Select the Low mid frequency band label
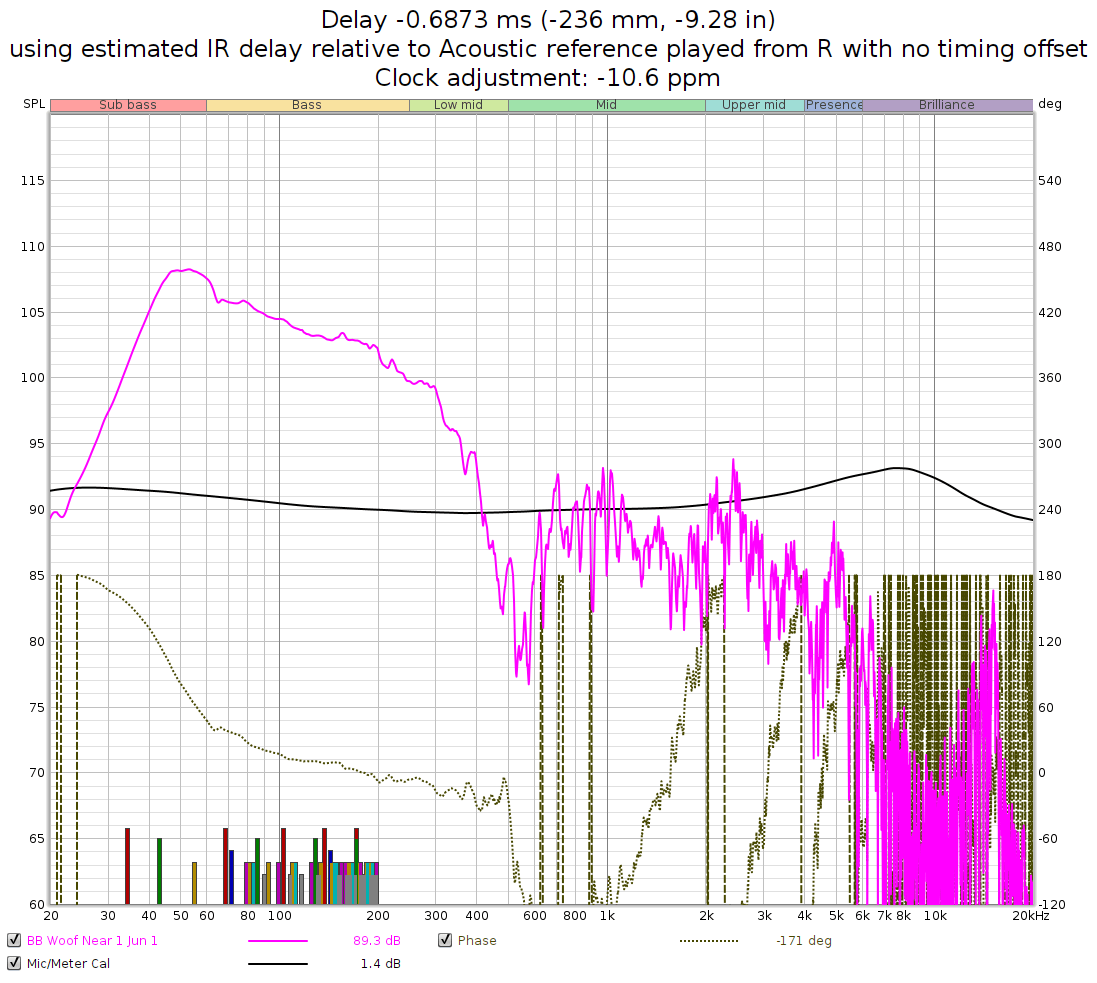The height and width of the screenshot is (983, 1097). coord(458,105)
